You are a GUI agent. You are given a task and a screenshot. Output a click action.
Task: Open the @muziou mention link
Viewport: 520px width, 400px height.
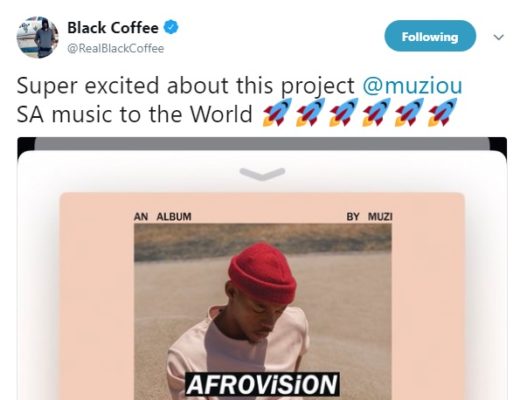coord(412,85)
